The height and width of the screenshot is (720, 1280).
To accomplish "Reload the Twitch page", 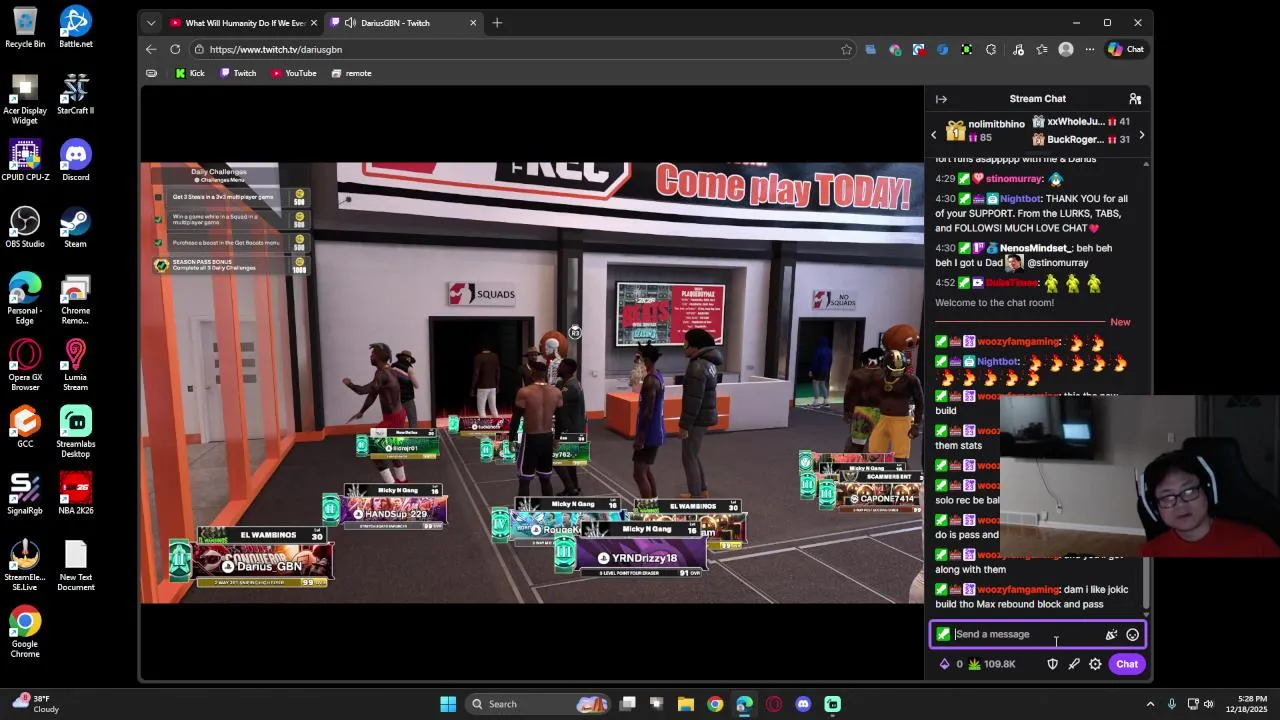I will click(x=175, y=49).
